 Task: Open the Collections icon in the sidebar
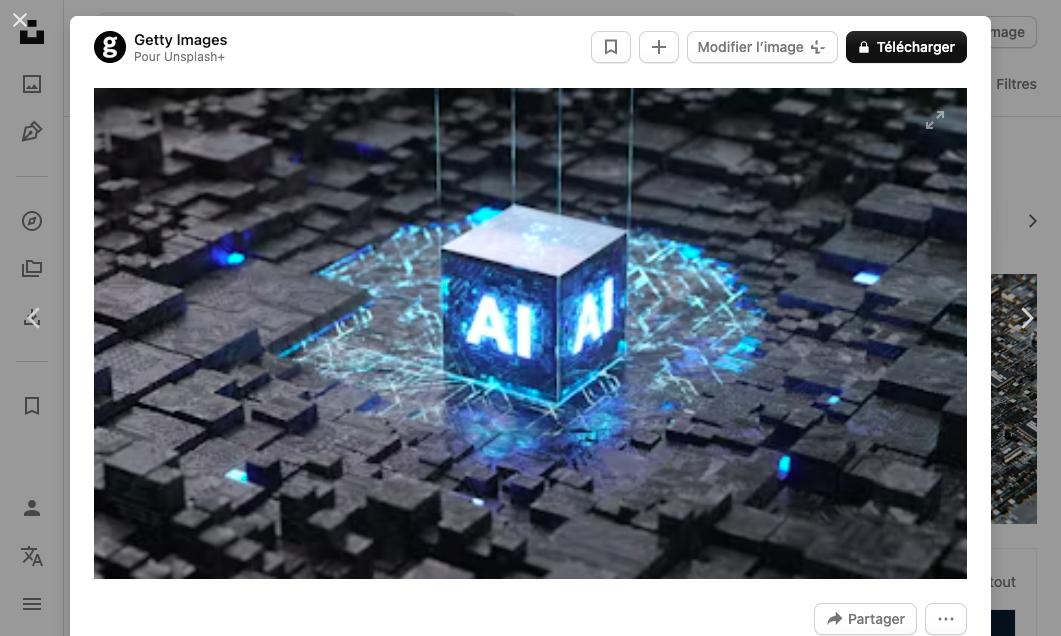pyautogui.click(x=32, y=269)
